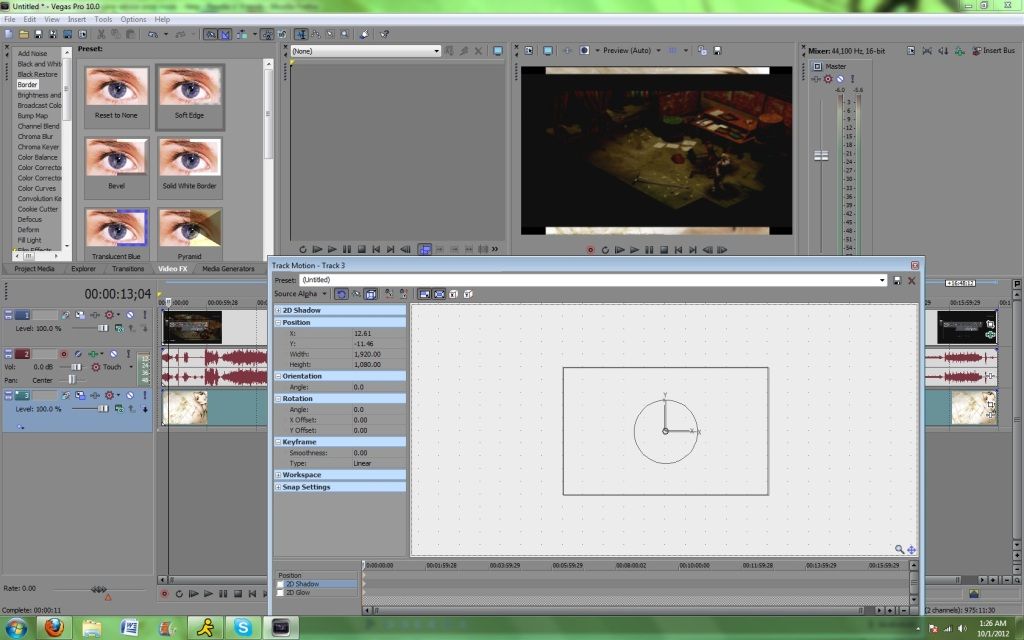This screenshot has height=640, width=1024.
Task: Toggle Lock Aspect Ratio in Track Motion
Action: coord(424,295)
